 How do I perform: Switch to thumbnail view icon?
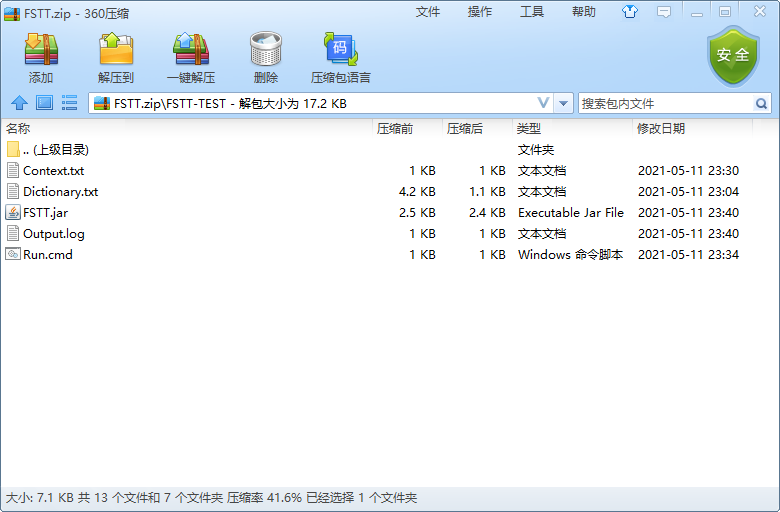click(44, 103)
